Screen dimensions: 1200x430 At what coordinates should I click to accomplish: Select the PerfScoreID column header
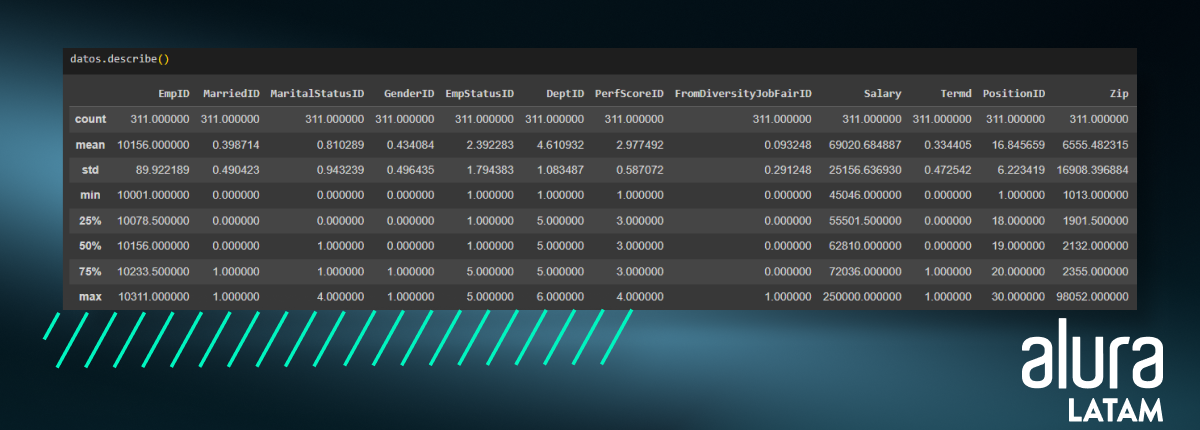click(x=629, y=94)
